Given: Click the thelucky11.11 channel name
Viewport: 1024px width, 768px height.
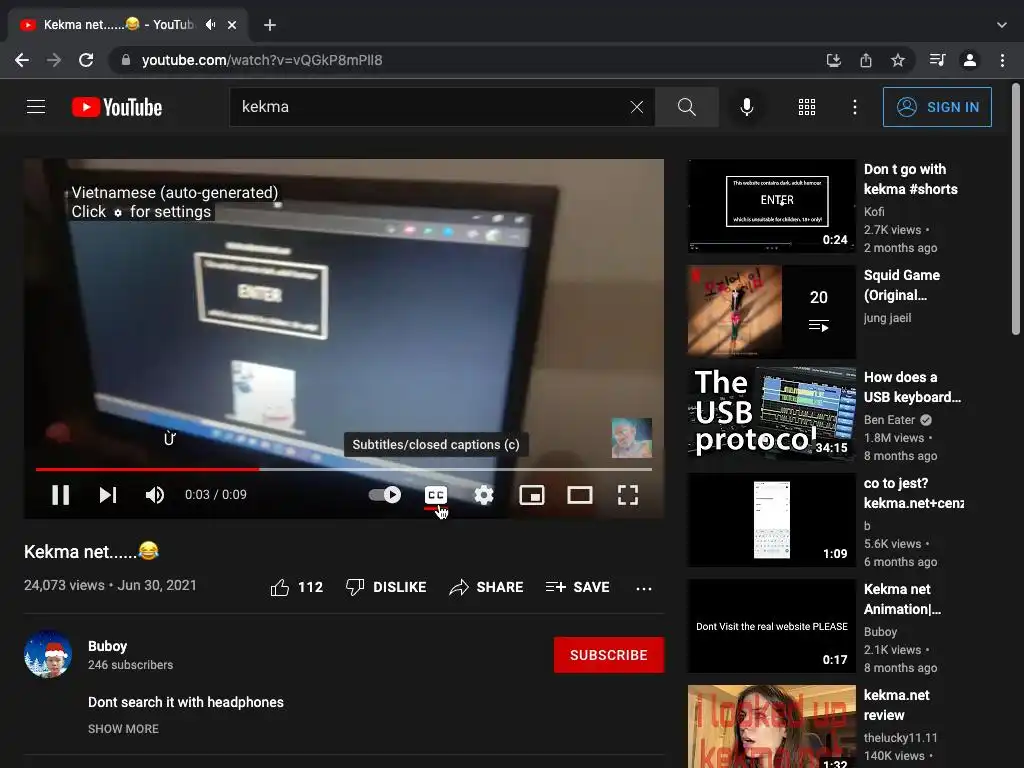Looking at the screenshot, I should tap(900, 738).
